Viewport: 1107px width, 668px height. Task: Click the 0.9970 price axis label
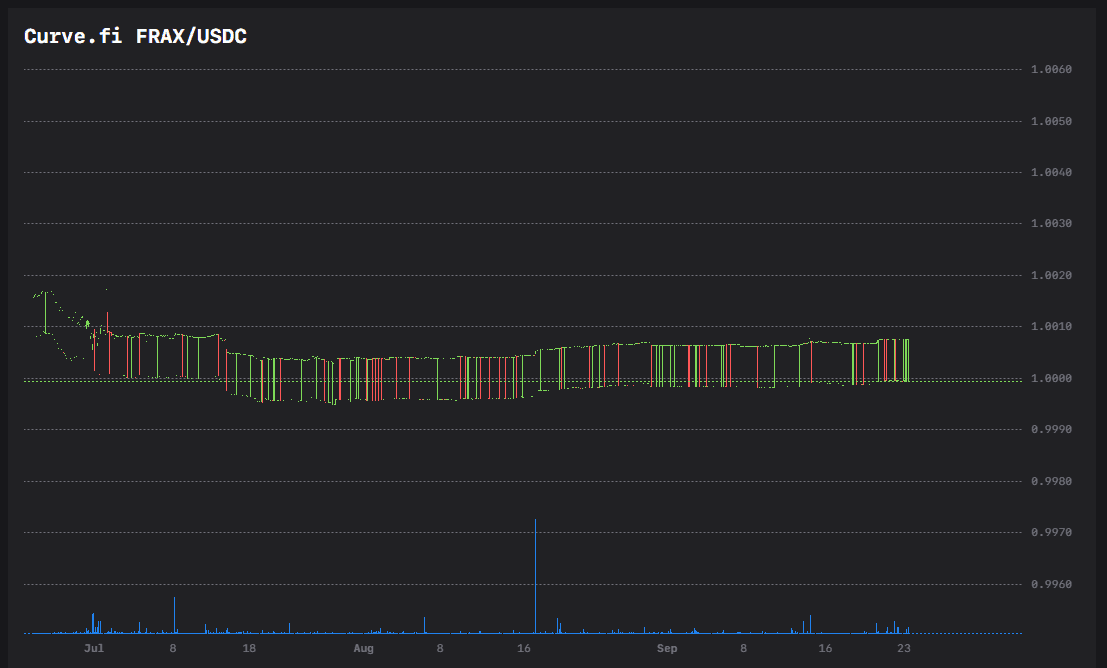click(x=1051, y=533)
